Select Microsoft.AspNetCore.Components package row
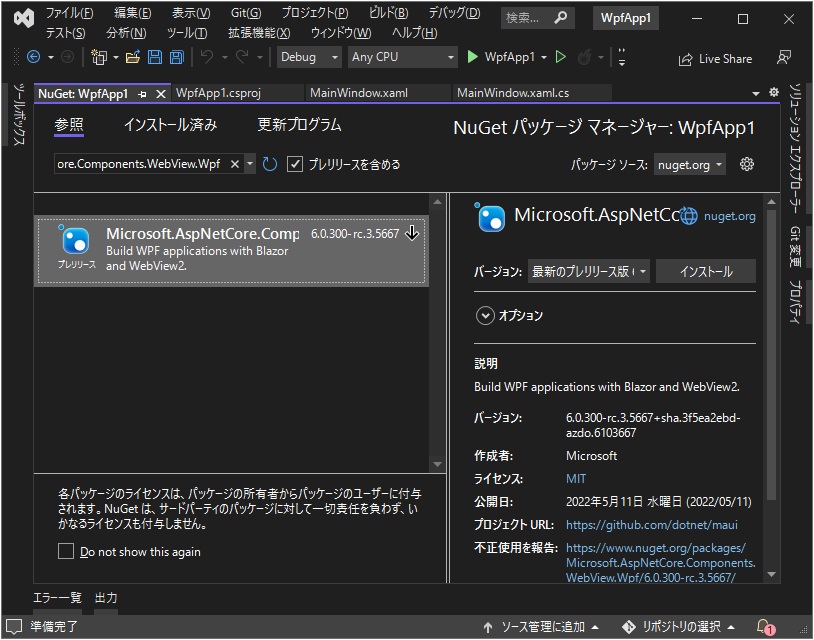 click(x=232, y=251)
